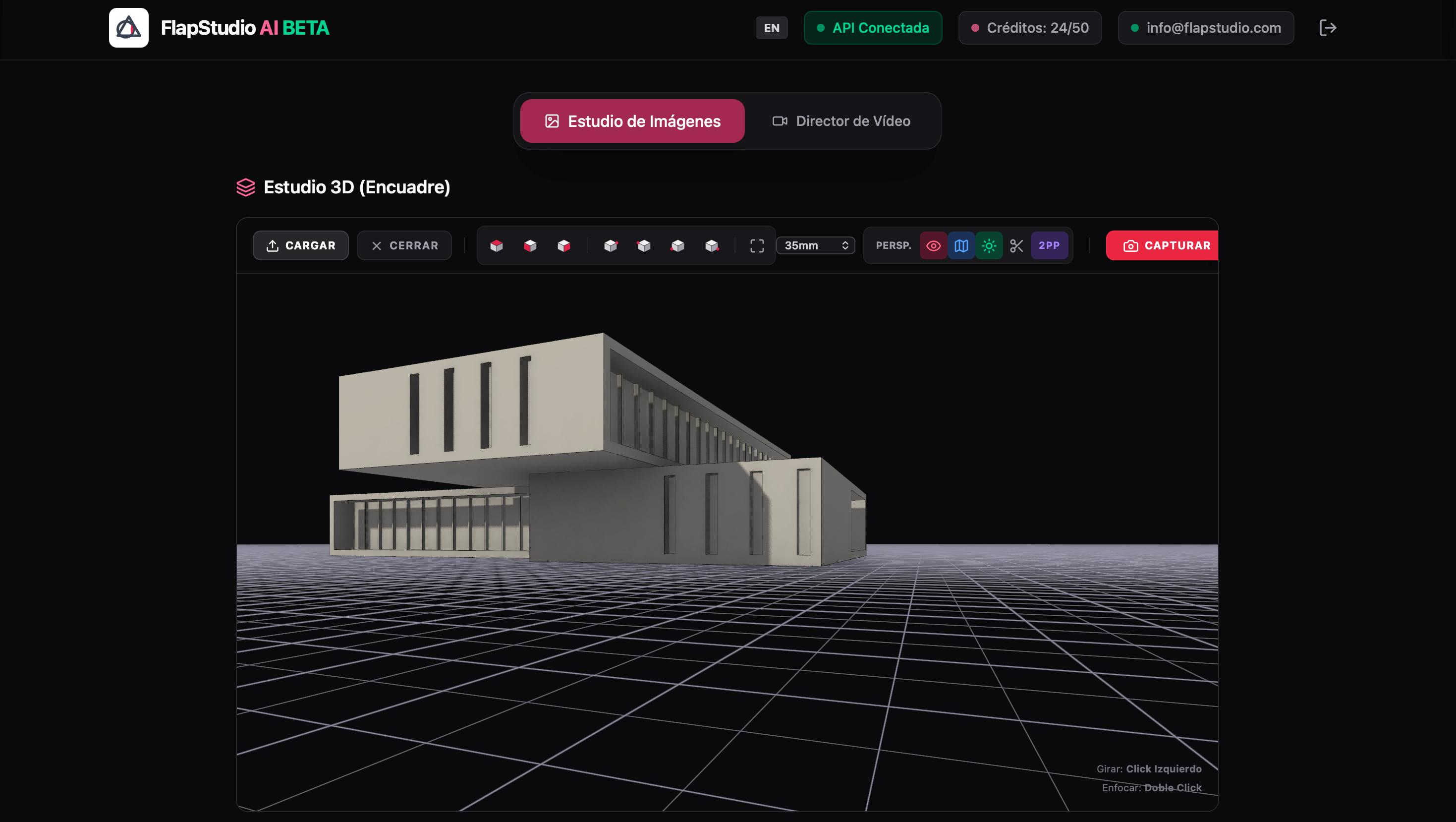The image size is (1456, 822).
Task: Select the top view cube icon
Action: point(496,246)
